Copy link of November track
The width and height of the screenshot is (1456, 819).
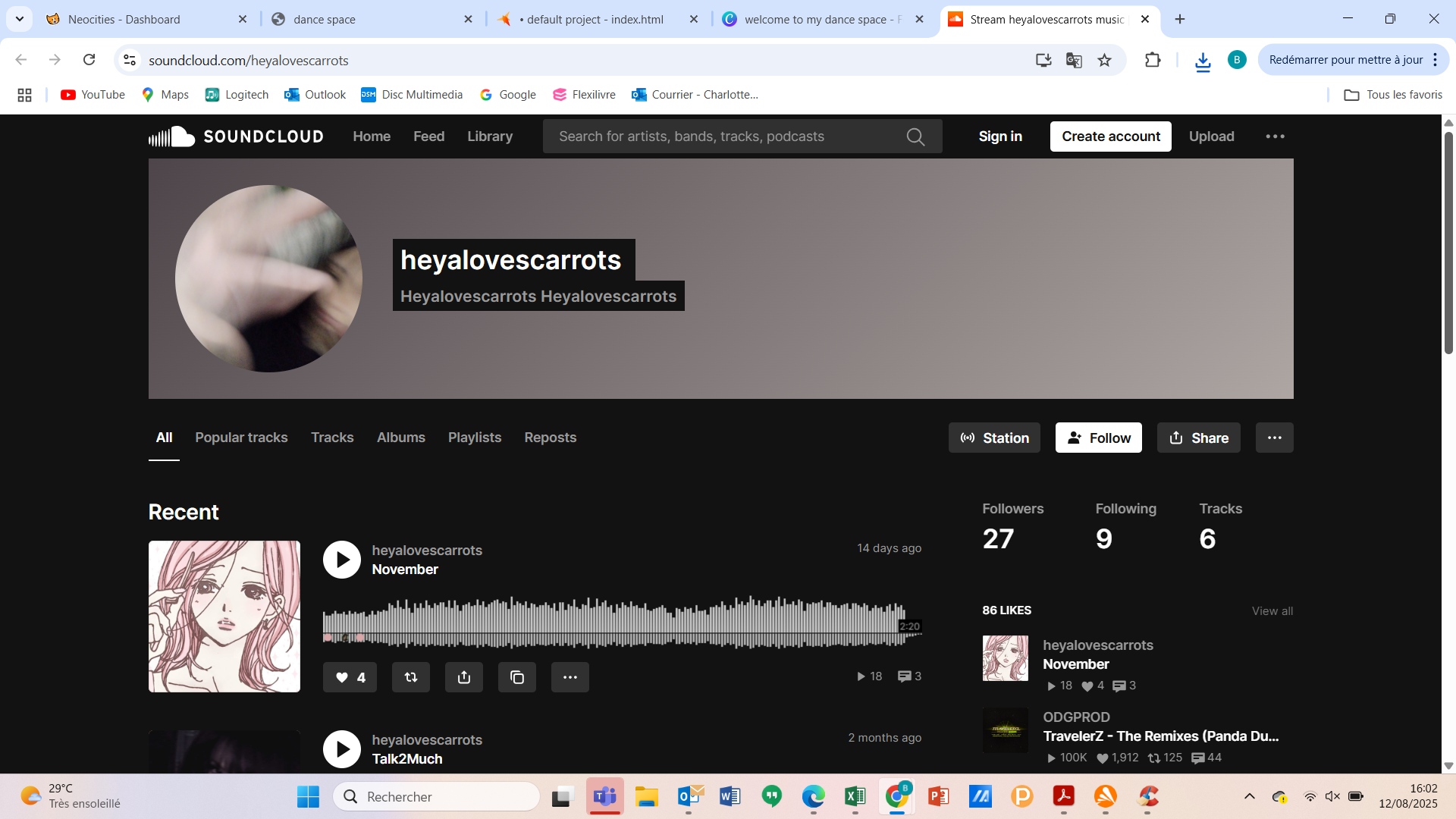(517, 677)
